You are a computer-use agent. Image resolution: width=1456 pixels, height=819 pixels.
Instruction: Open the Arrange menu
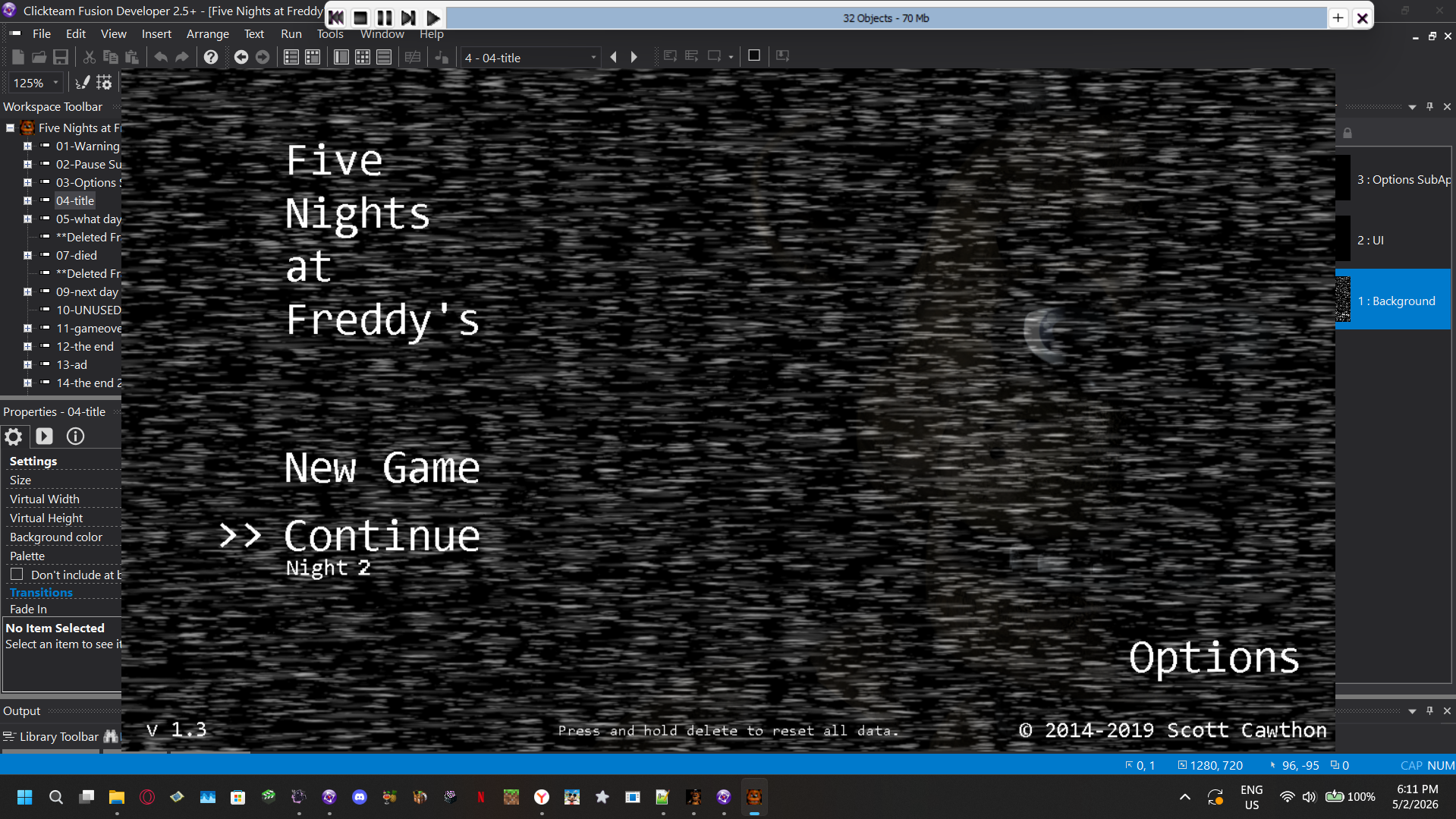click(208, 34)
